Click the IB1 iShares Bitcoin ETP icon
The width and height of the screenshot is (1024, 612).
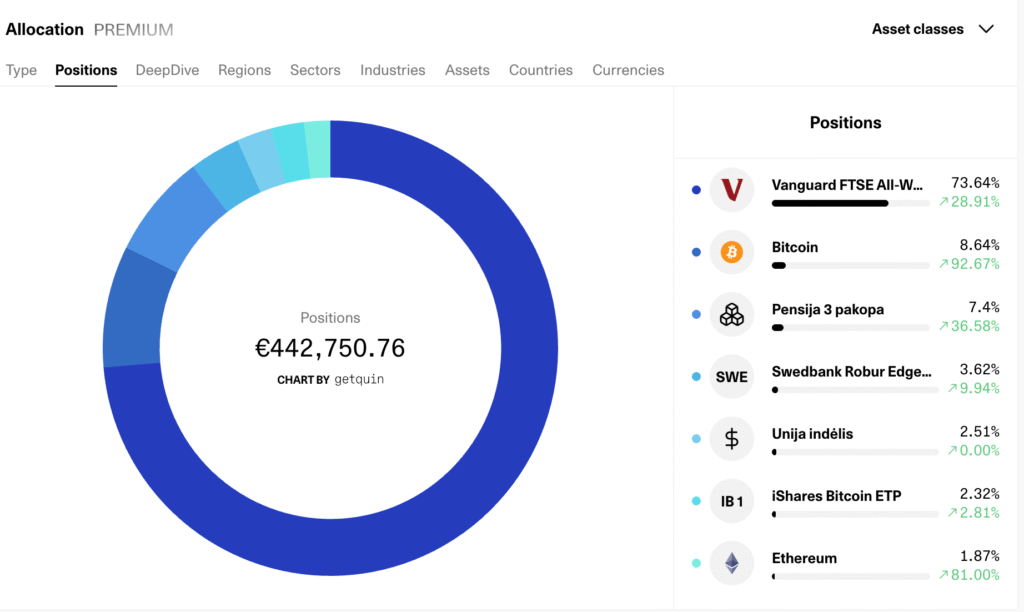pyautogui.click(x=731, y=501)
